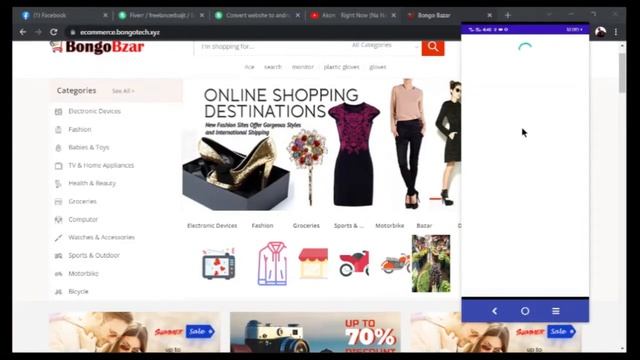This screenshot has height=360, width=640.
Task: Tap the phone emulator menu lines icon
Action: [556, 311]
